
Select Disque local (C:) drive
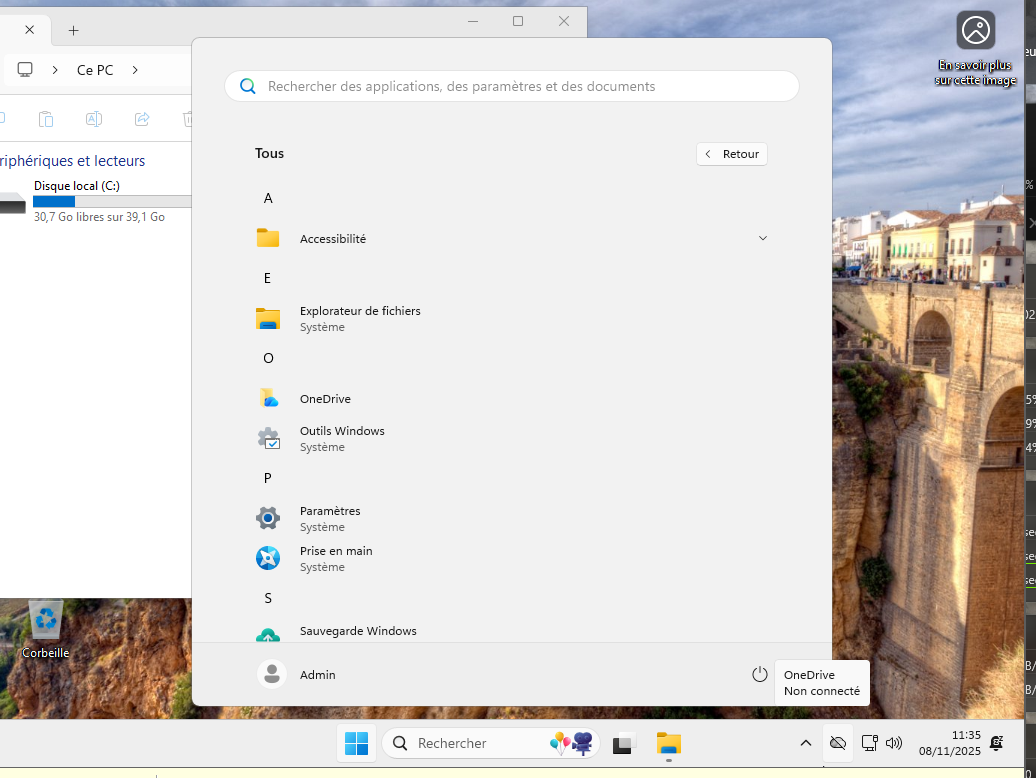coord(96,201)
